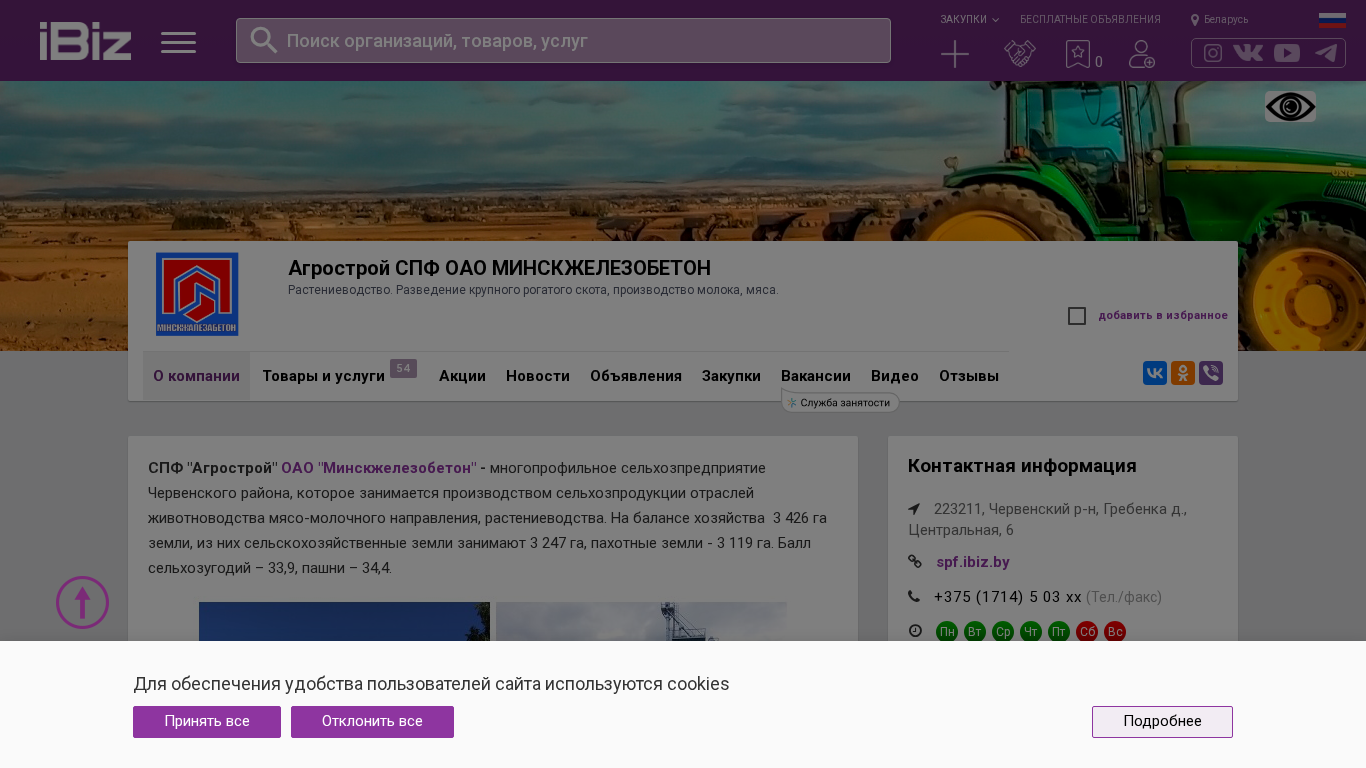Share company page on Odnoklassniki
Screen dimensions: 1366x768
click(x=1183, y=373)
